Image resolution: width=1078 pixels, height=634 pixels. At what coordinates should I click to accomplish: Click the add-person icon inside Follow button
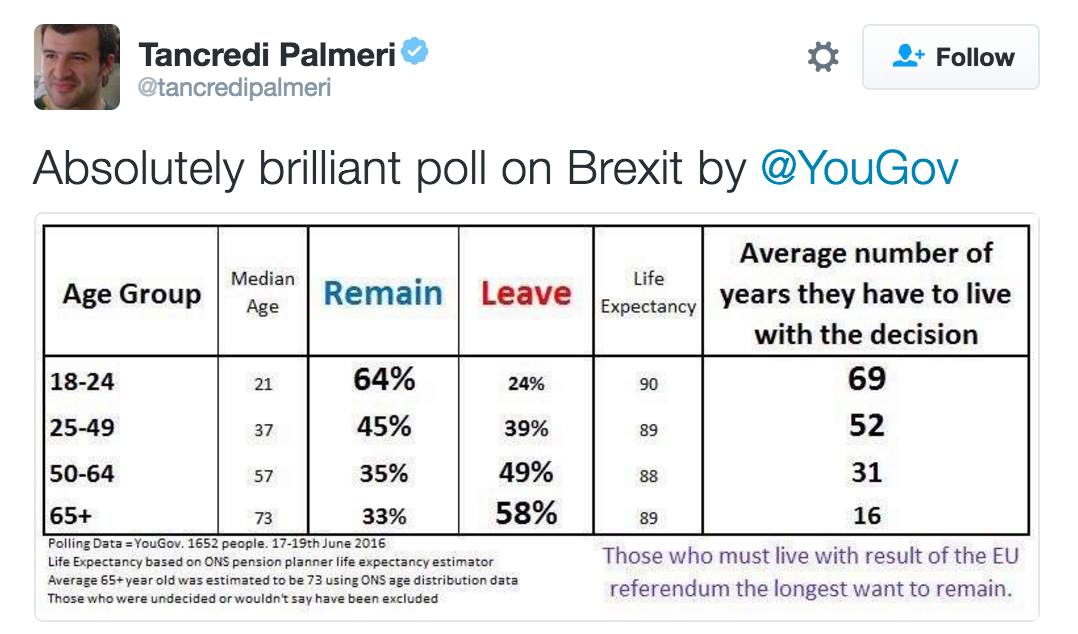[x=908, y=57]
